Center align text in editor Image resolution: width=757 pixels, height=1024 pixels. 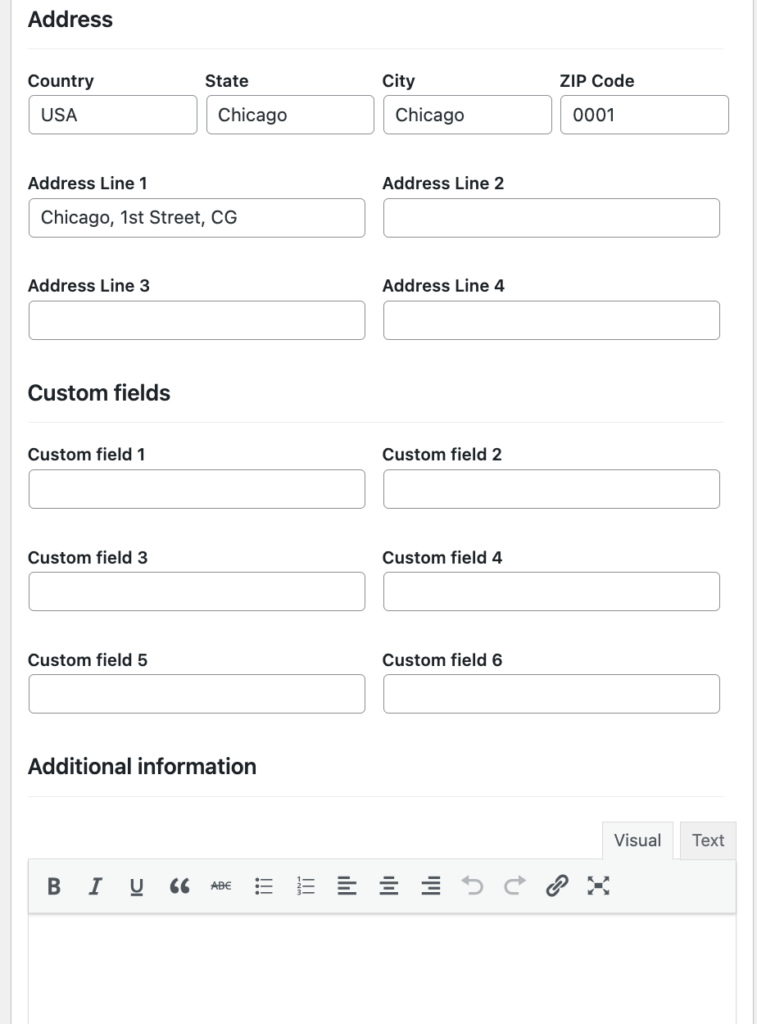(389, 886)
